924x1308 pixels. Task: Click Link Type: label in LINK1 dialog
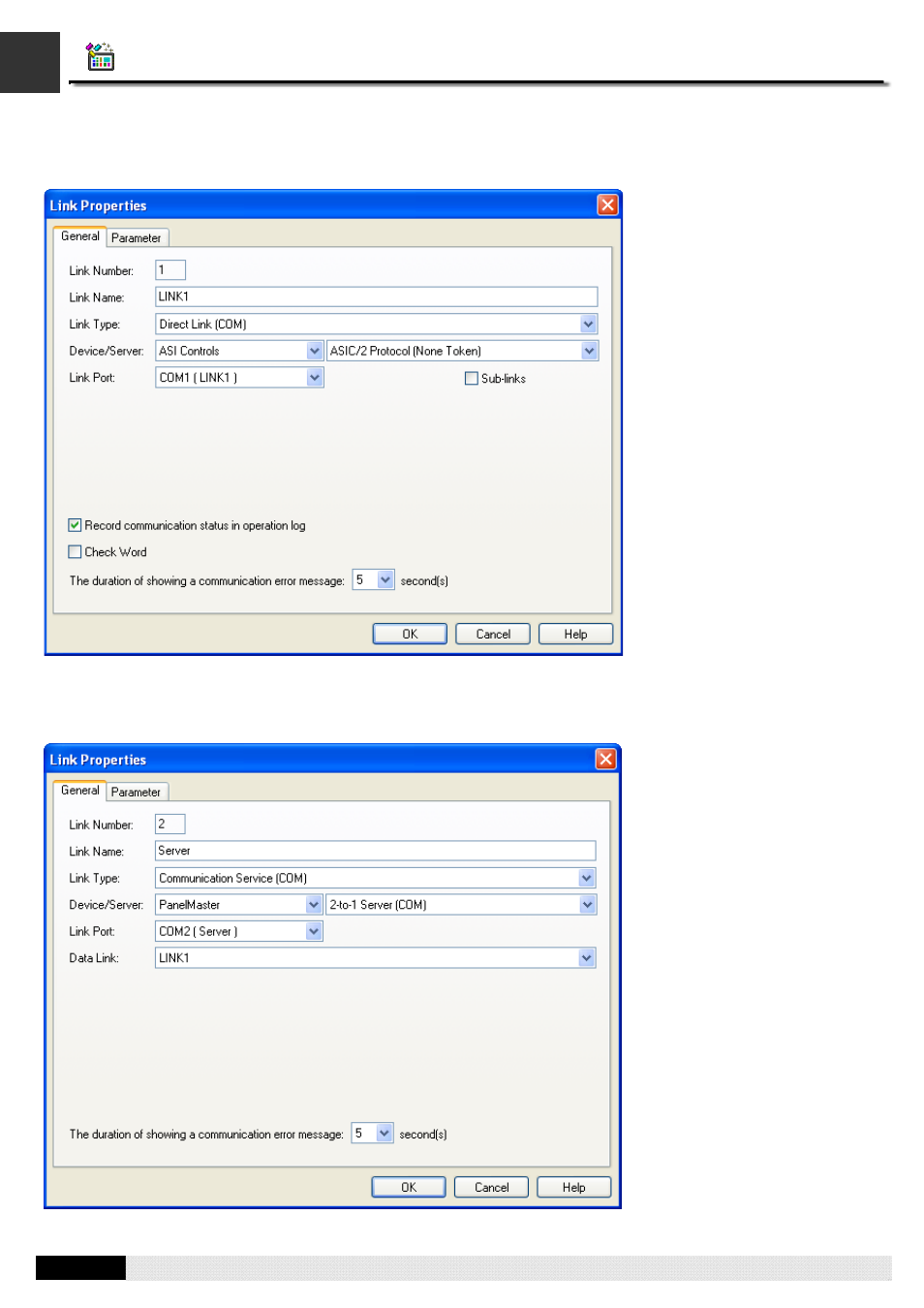point(95,325)
